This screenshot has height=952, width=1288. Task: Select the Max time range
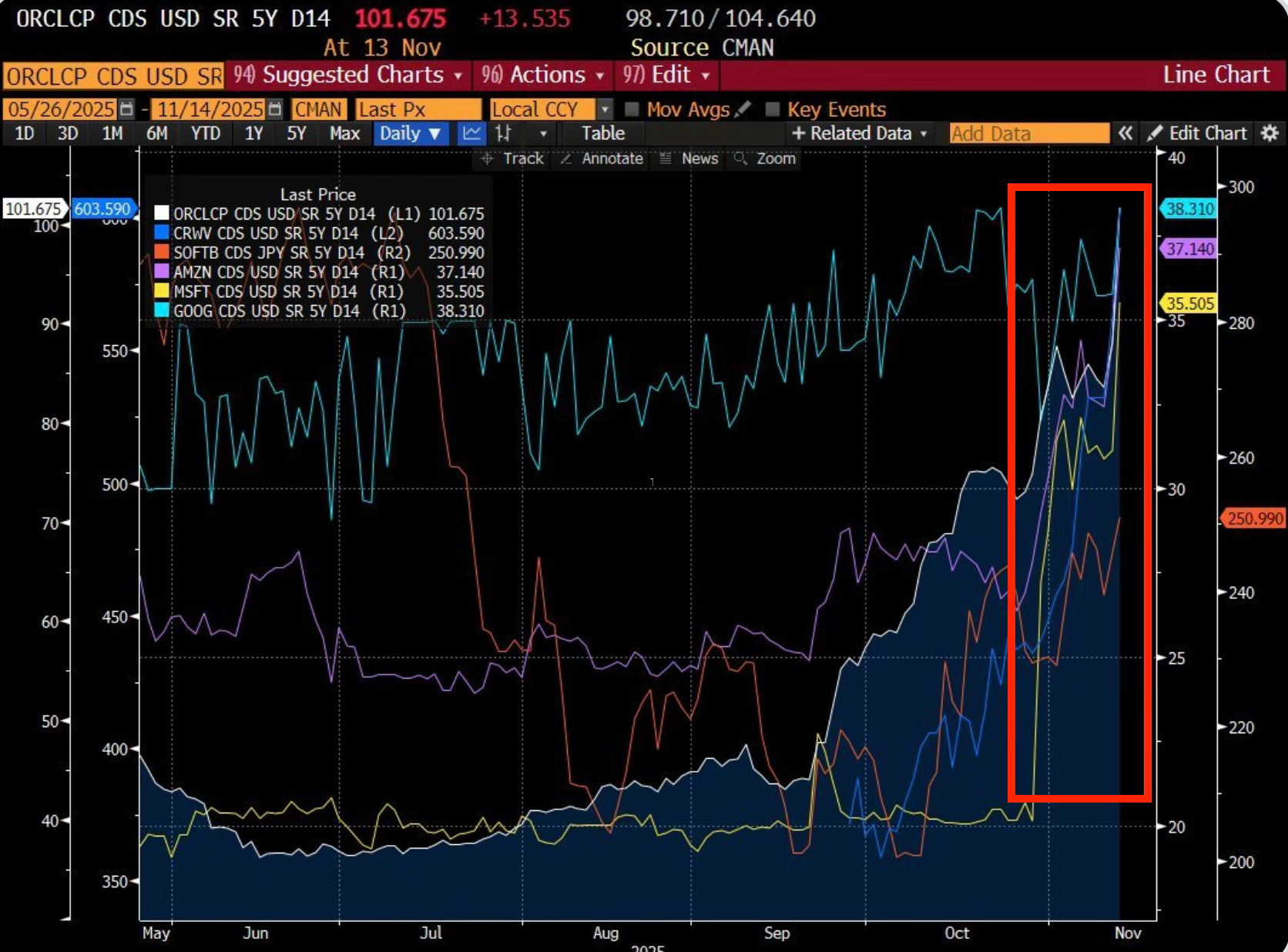344,133
